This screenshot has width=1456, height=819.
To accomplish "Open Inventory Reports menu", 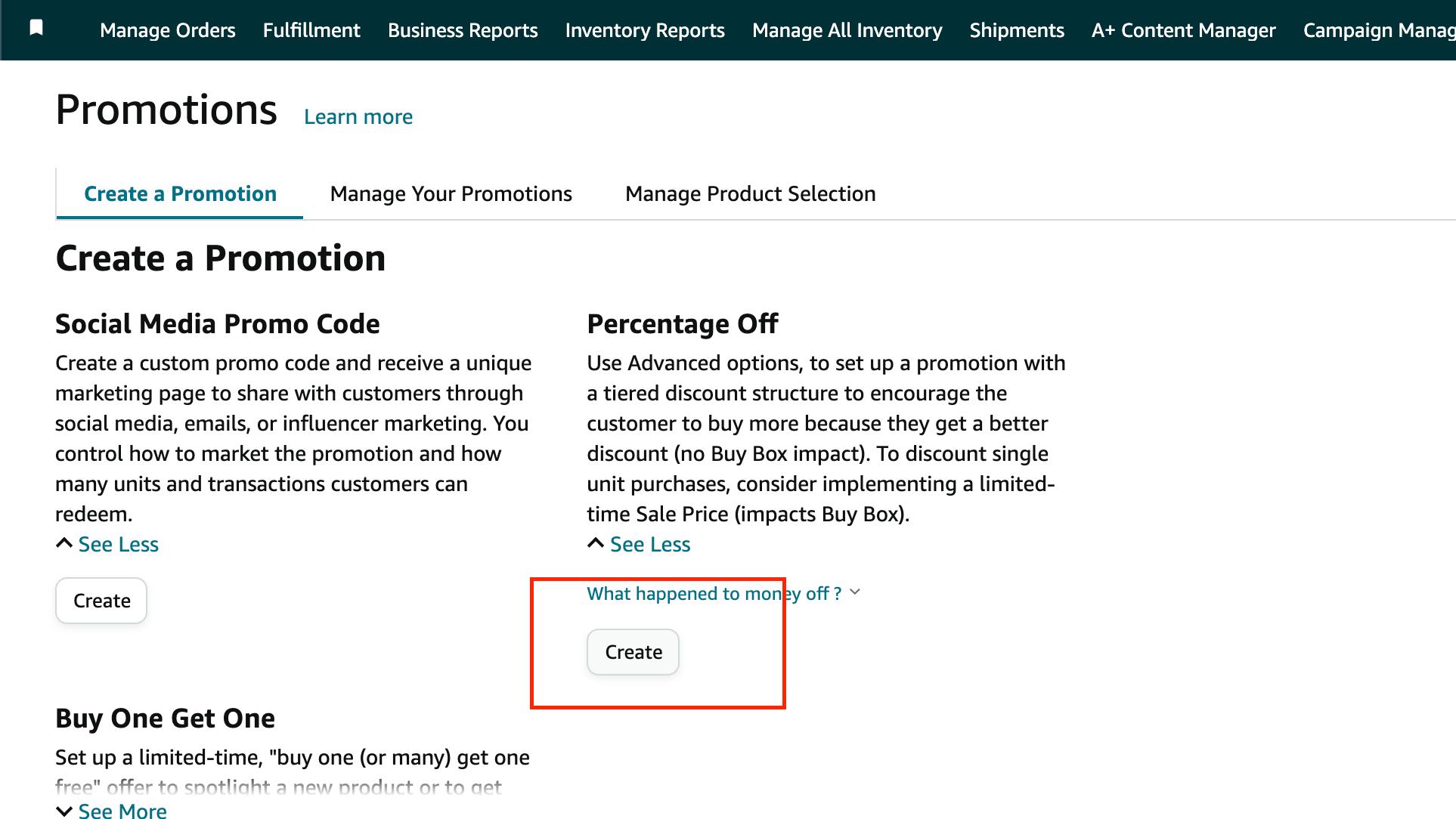I will click(644, 30).
